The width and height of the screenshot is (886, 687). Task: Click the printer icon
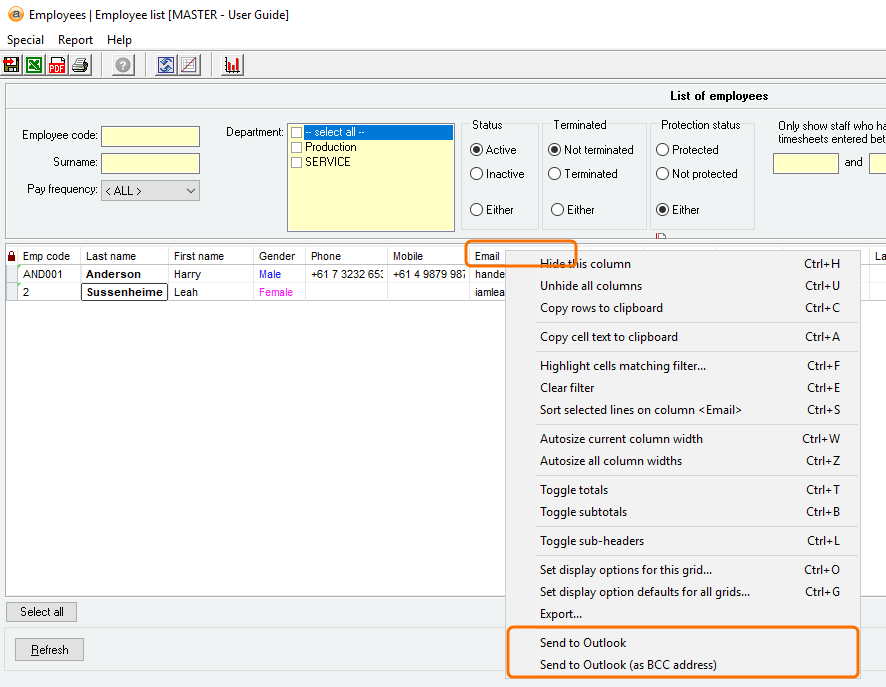pyautogui.click(x=80, y=66)
